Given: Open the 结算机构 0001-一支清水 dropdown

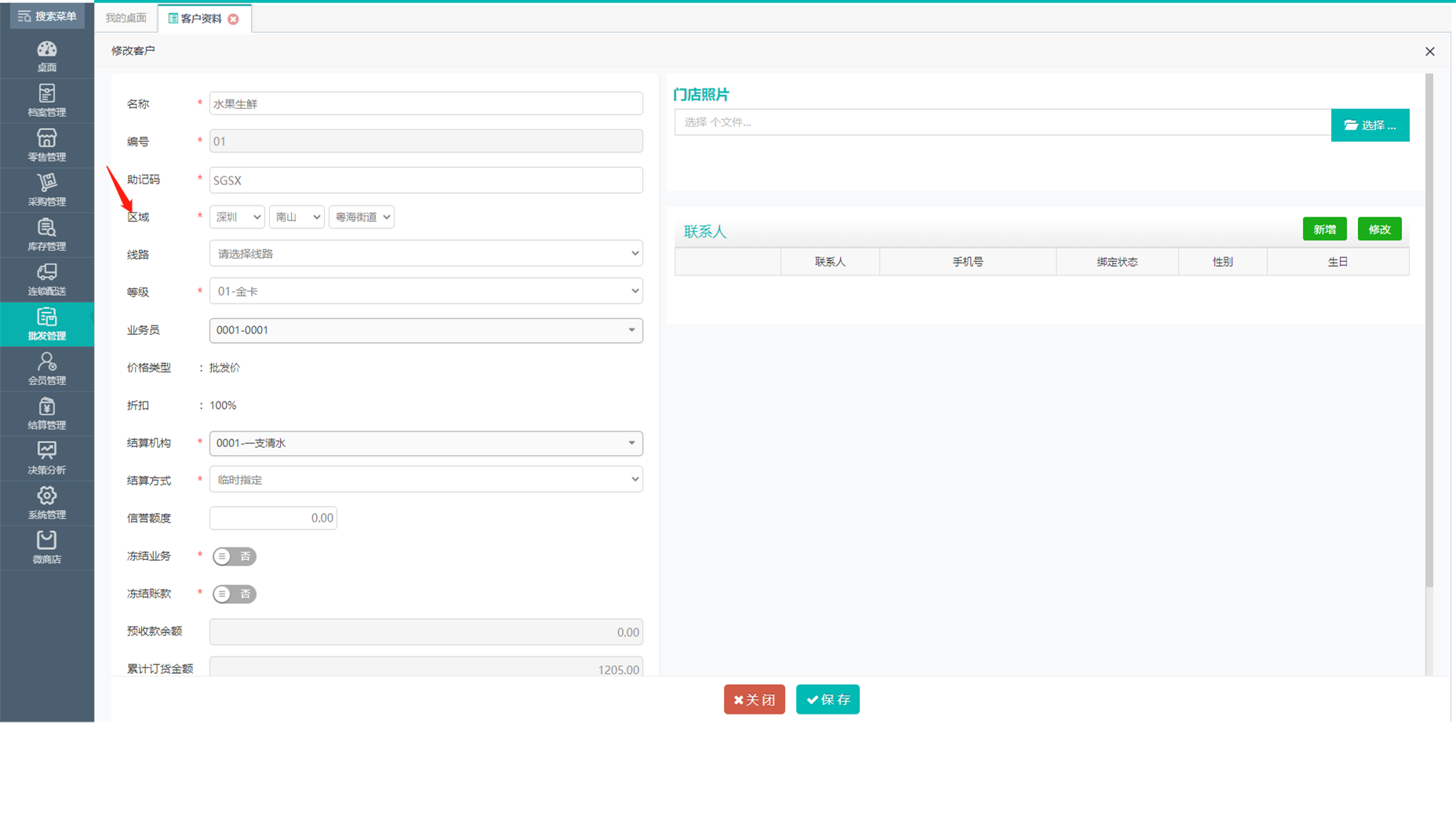Looking at the screenshot, I should 426,443.
